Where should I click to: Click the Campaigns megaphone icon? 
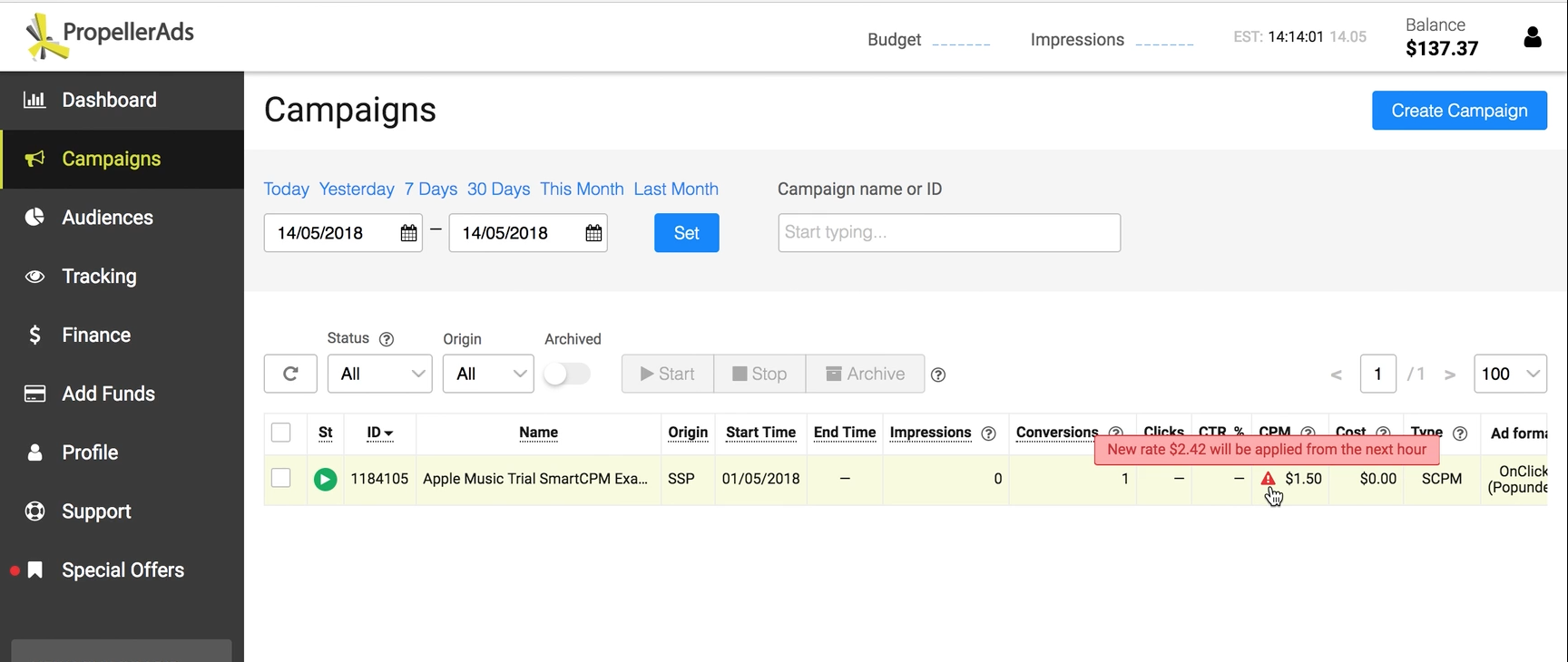click(x=34, y=159)
